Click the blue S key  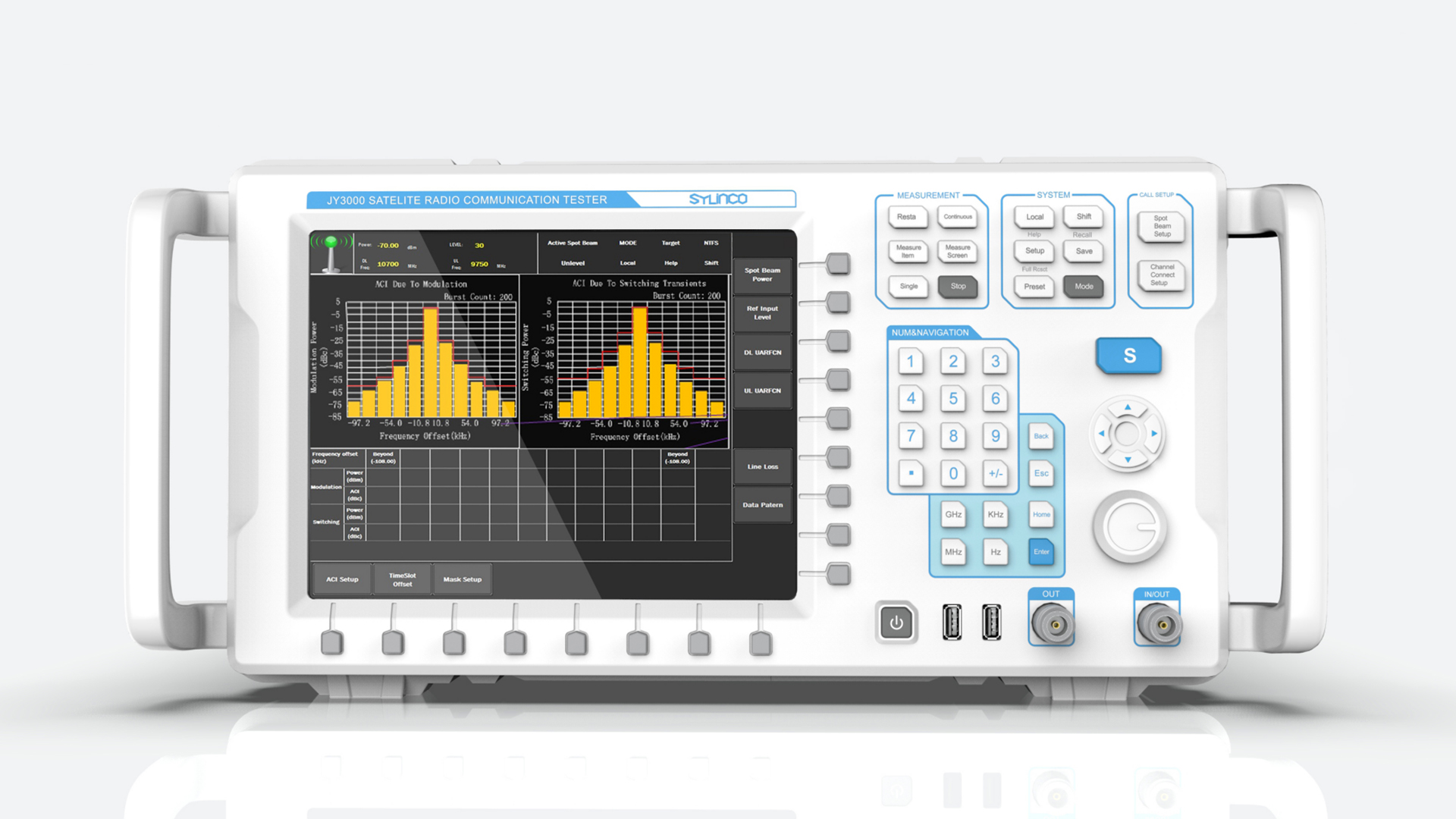[x=1128, y=356]
